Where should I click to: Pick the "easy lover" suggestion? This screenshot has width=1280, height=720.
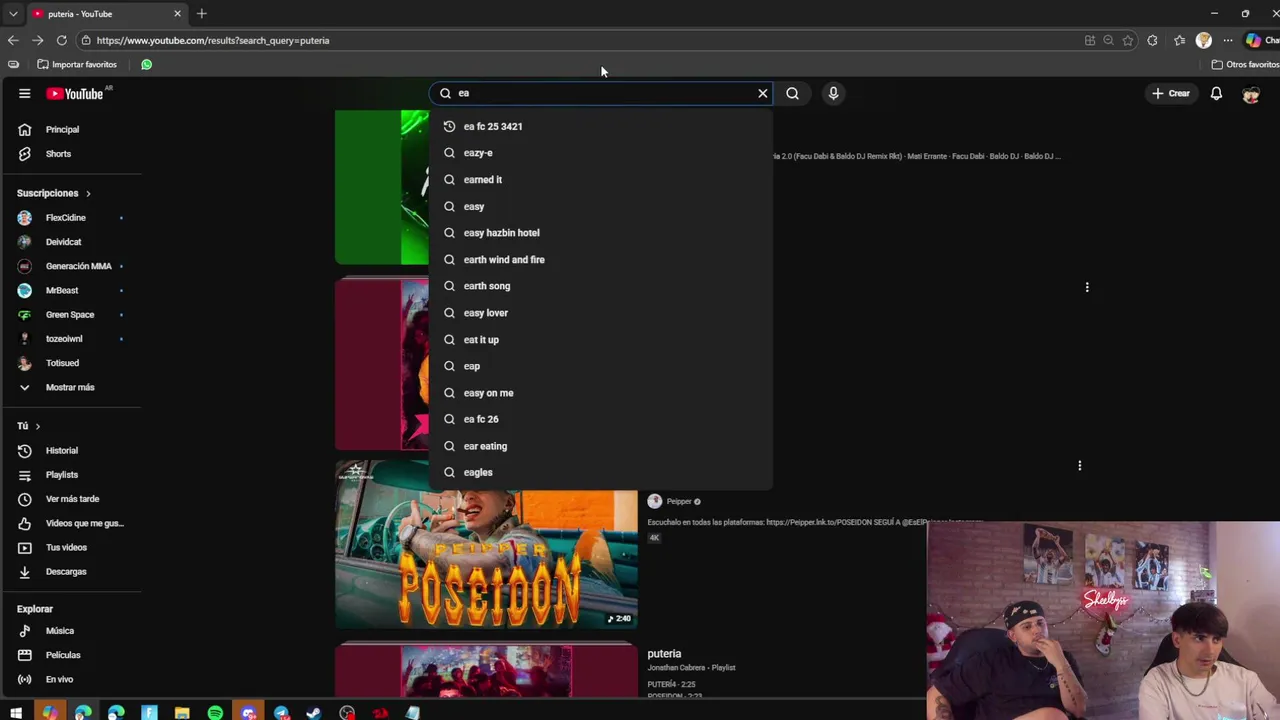(600, 313)
